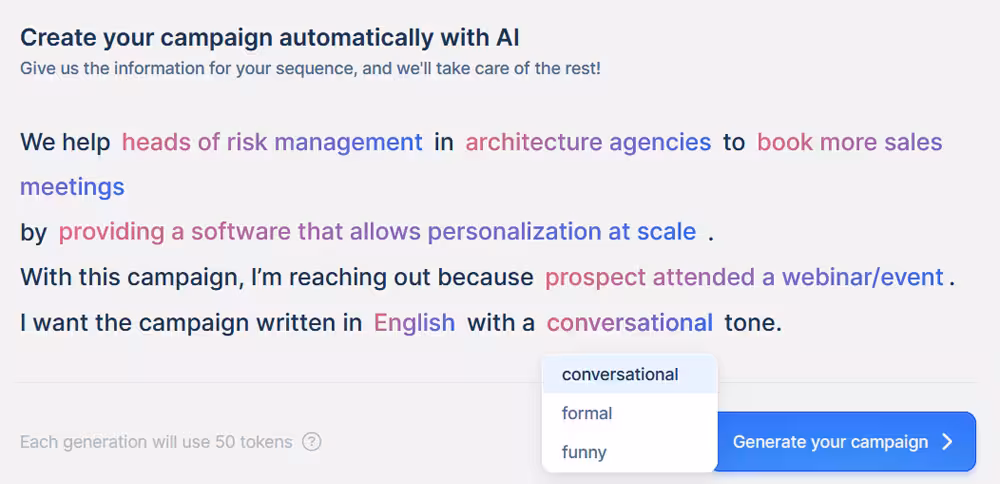Choose the 'formal' tone option
This screenshot has height=484, width=1000.
click(587, 413)
